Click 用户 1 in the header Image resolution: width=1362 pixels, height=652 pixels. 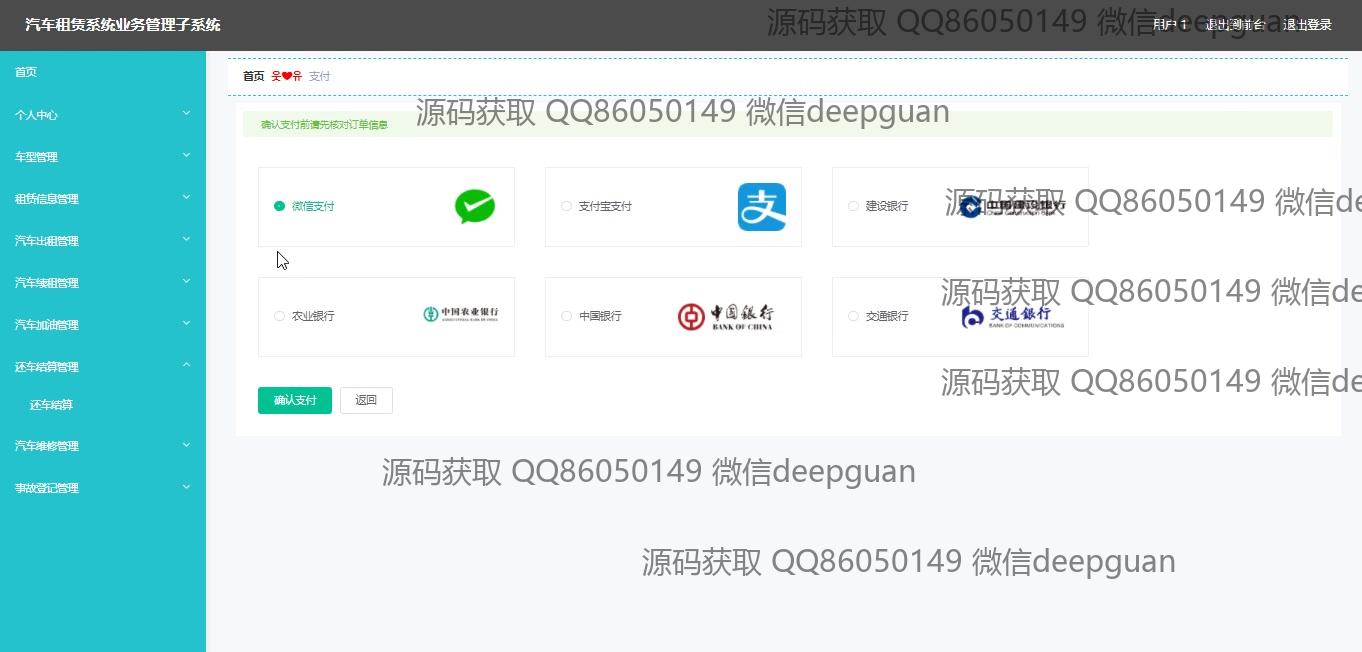click(x=1170, y=25)
